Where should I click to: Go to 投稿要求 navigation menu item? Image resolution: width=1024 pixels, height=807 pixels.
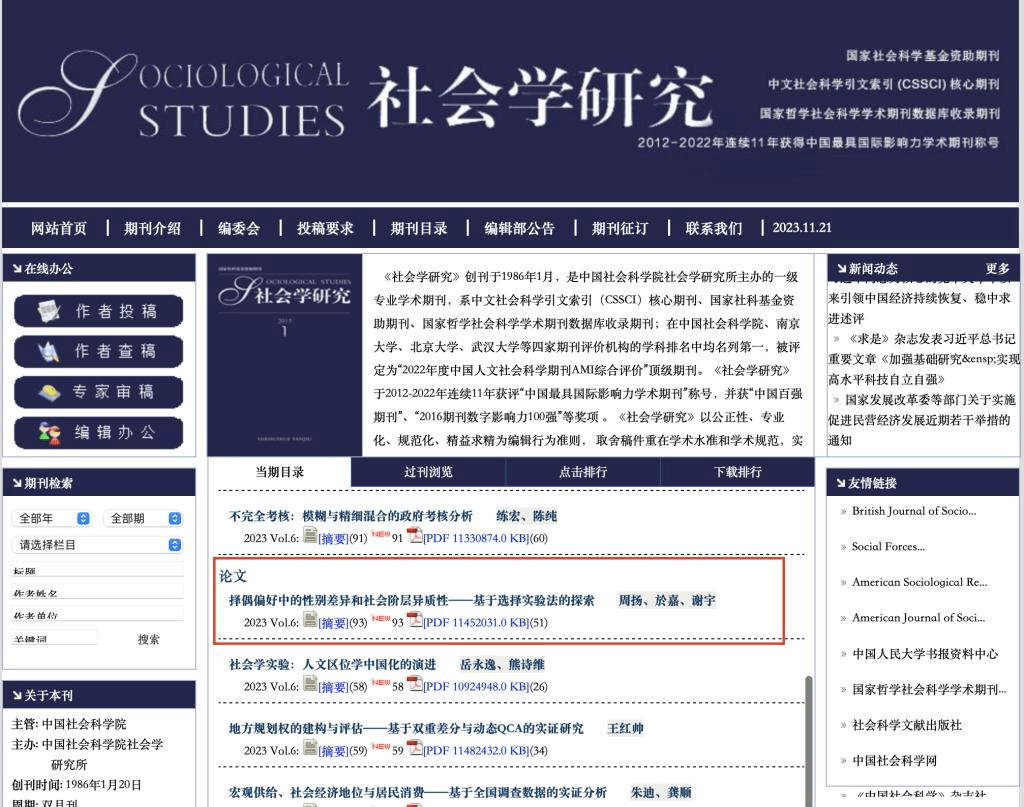tap(325, 228)
